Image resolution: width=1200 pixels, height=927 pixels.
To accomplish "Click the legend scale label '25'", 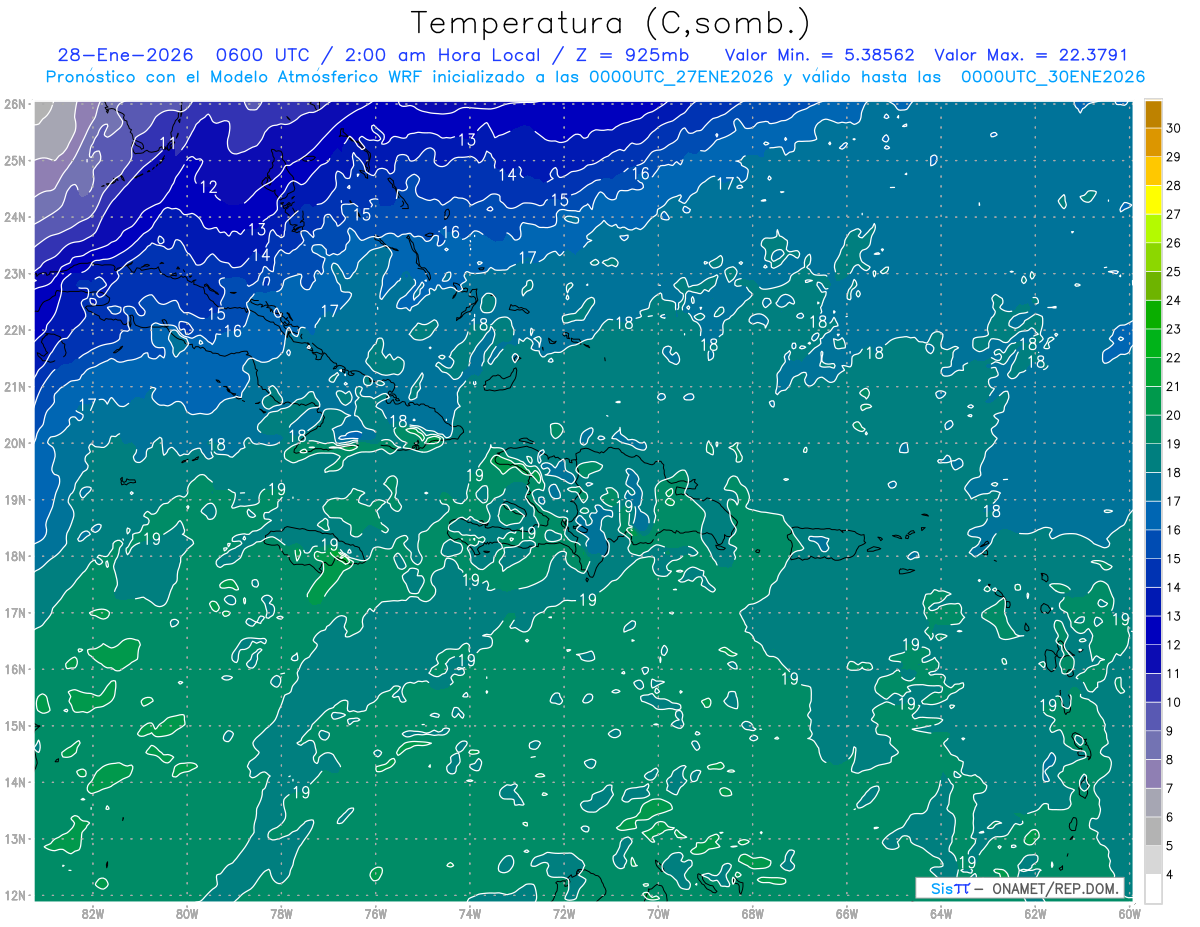I will pos(1174,272).
